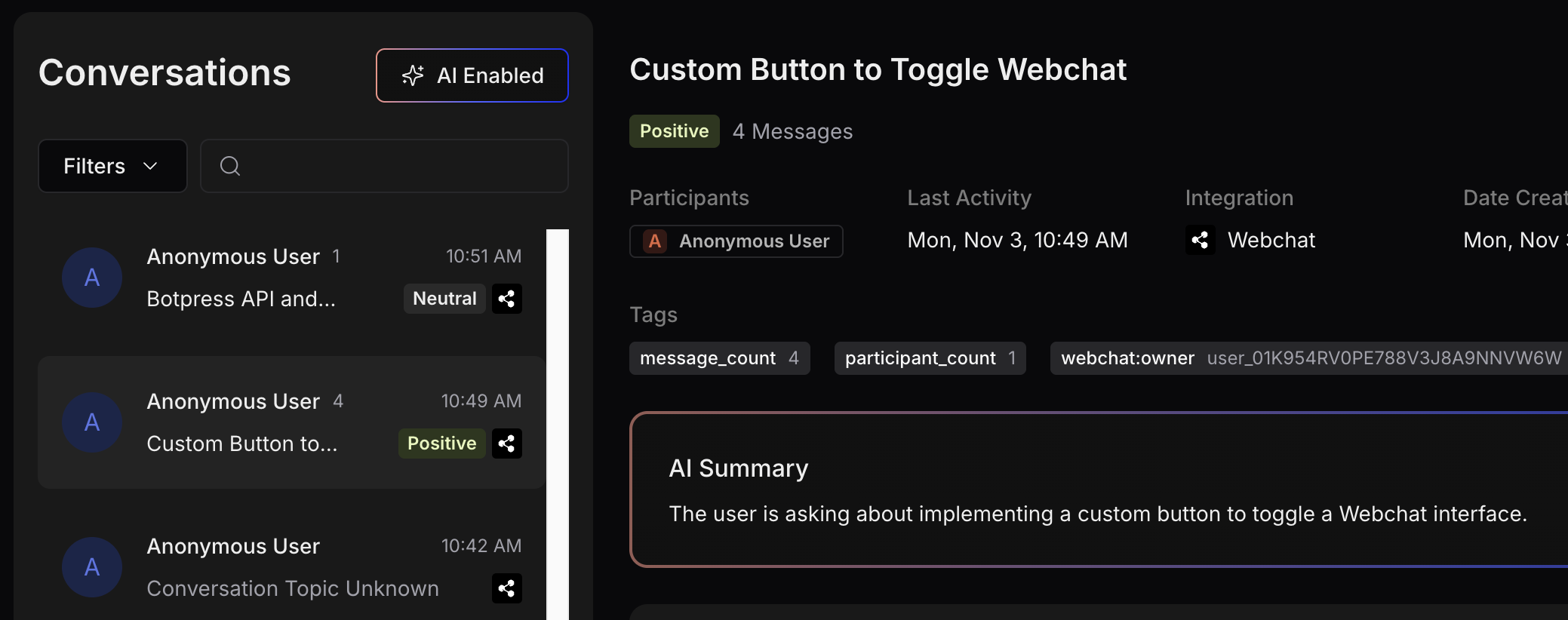Open the Filters dropdown
This screenshot has height=620, width=1568.
coord(112,166)
